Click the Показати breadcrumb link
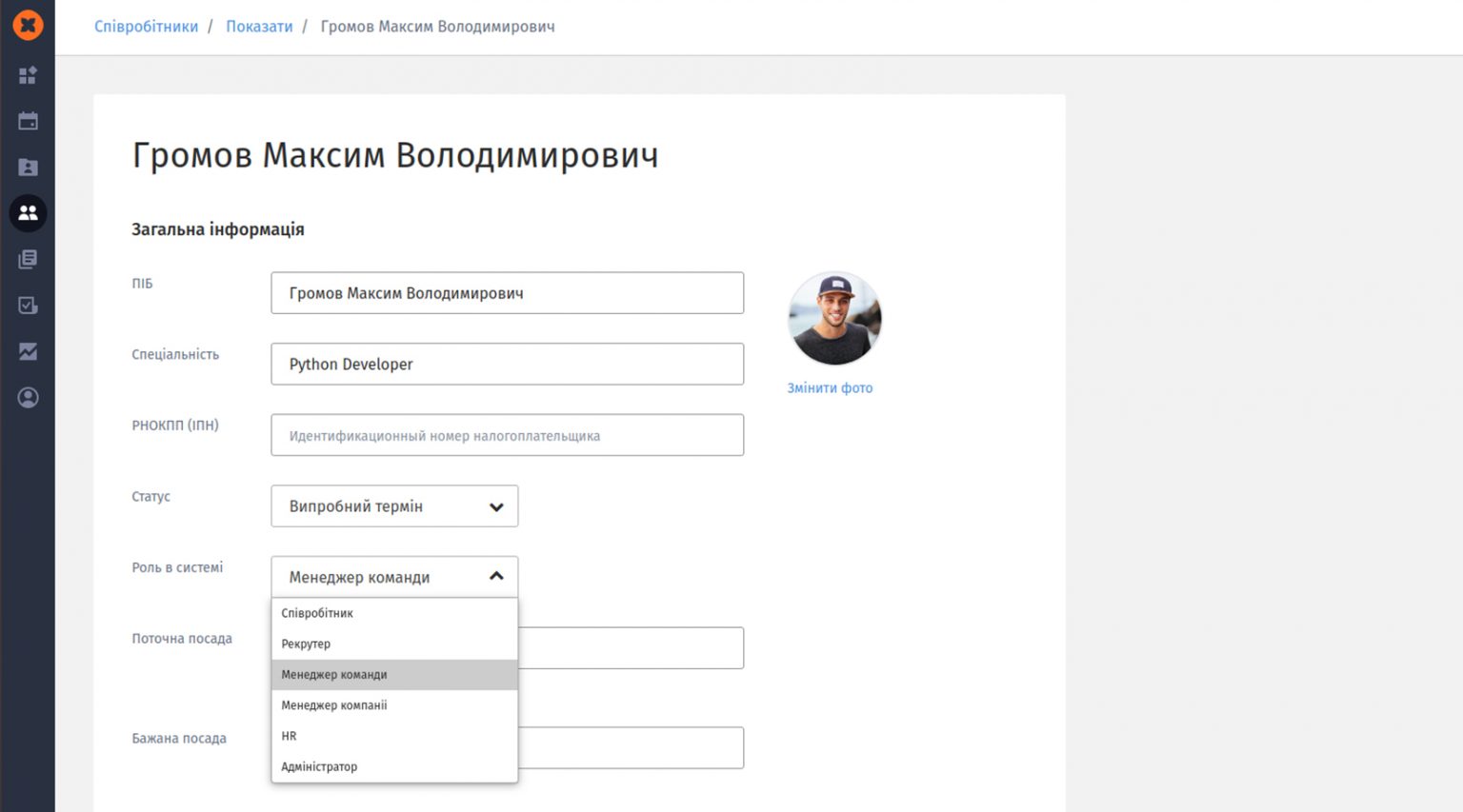This screenshot has width=1463, height=812. [x=259, y=27]
